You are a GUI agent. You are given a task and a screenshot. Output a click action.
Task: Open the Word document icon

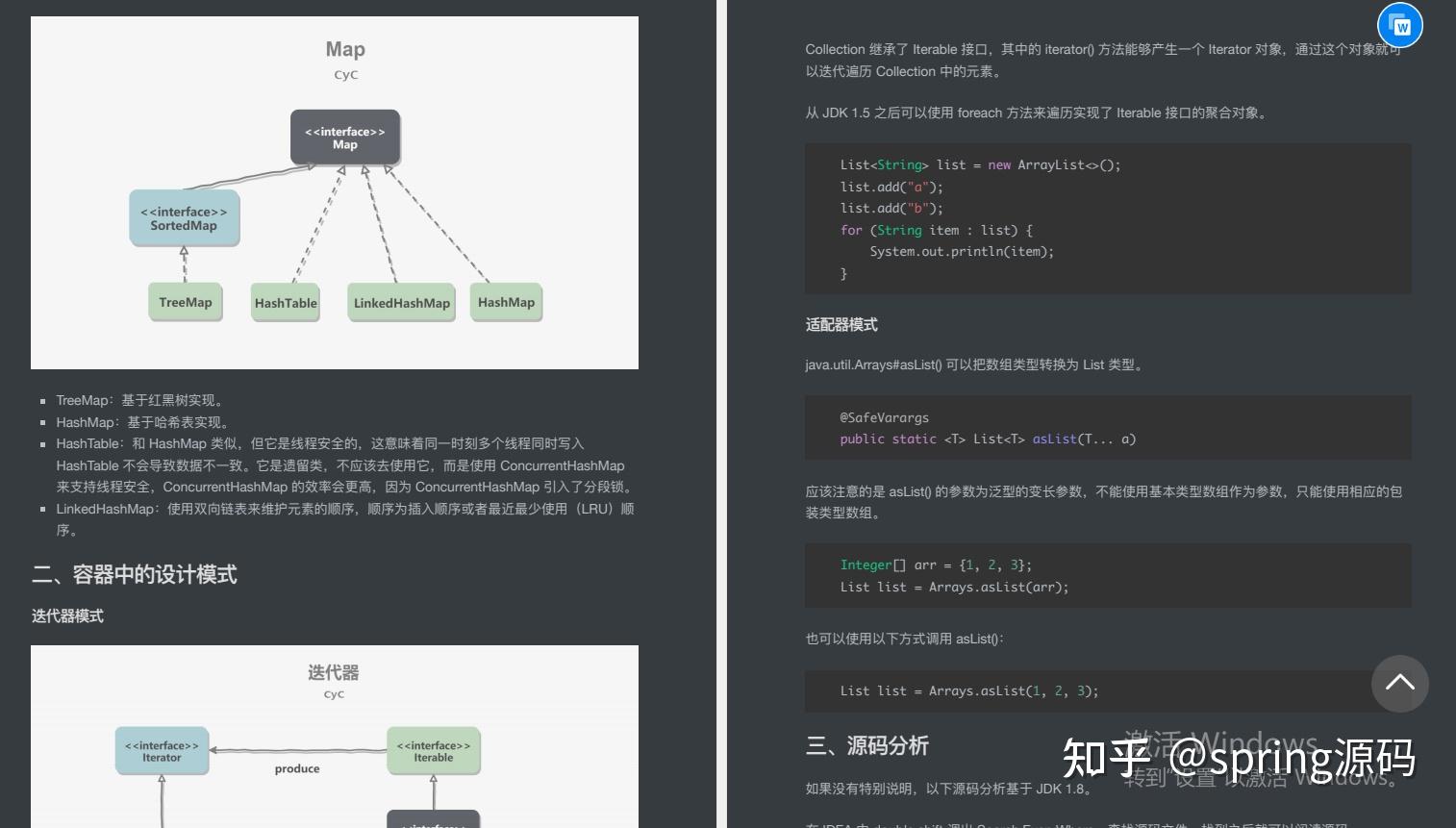1399,25
